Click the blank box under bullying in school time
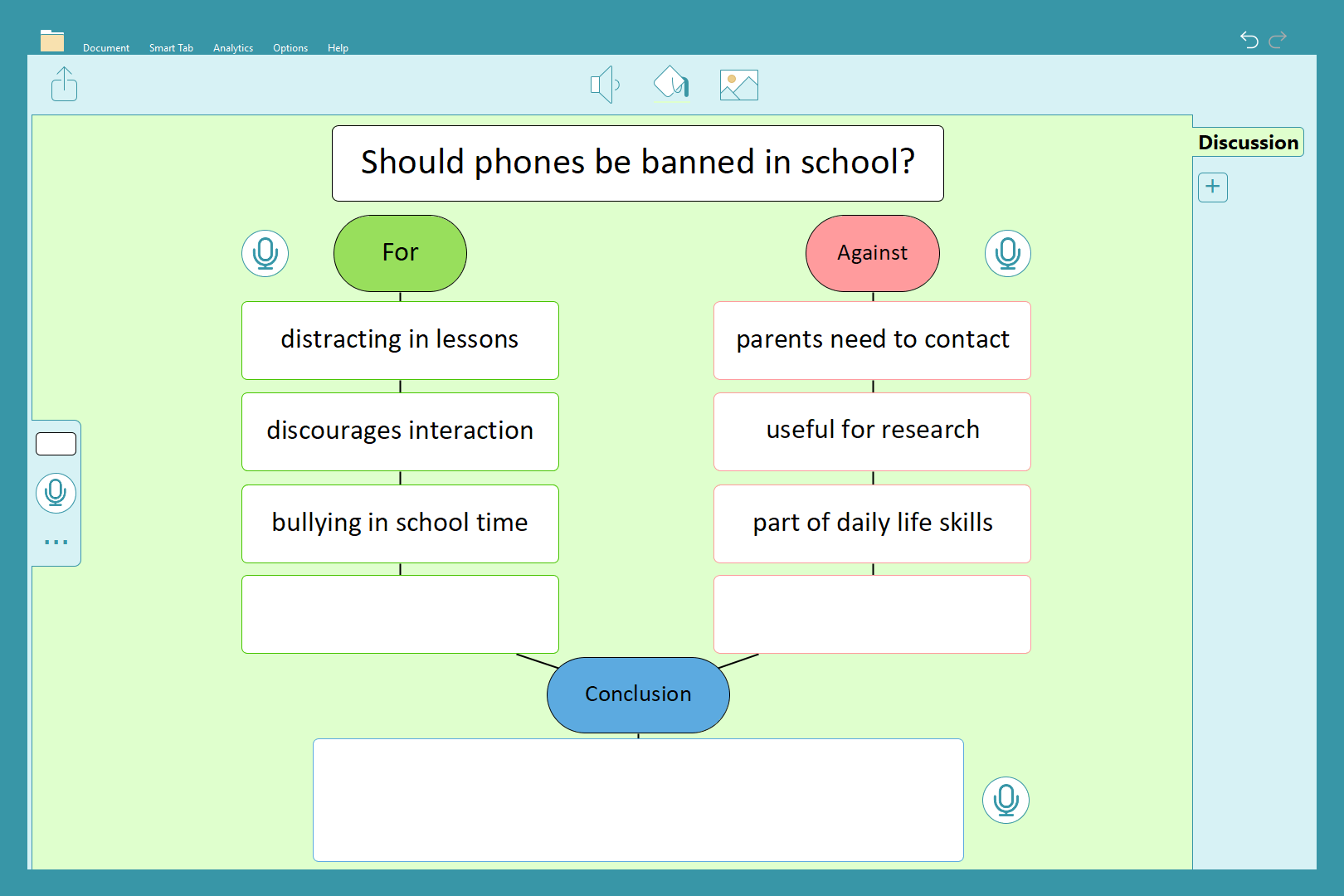Image resolution: width=1344 pixels, height=896 pixels. (x=400, y=614)
